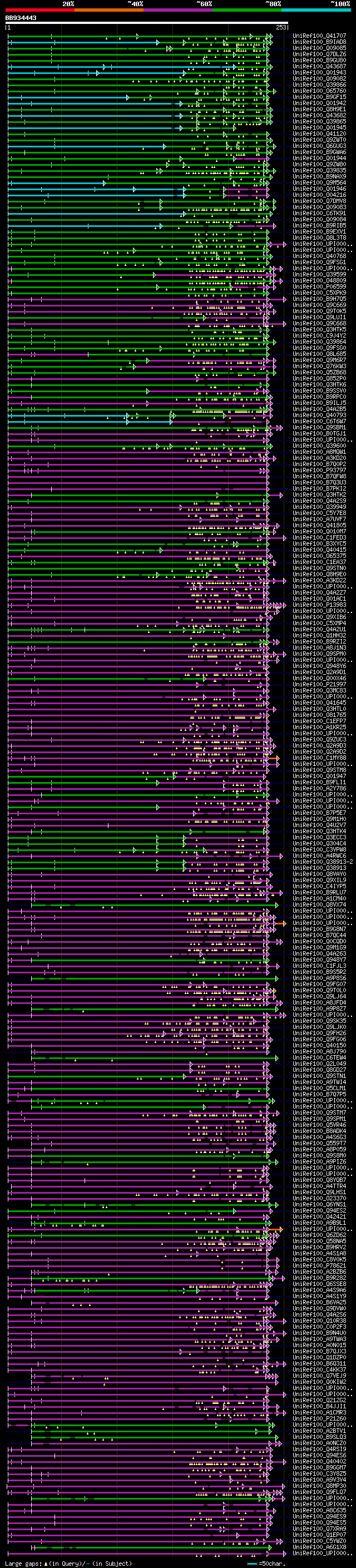
Task: Click the white query sequence bar
Action: [147, 23]
